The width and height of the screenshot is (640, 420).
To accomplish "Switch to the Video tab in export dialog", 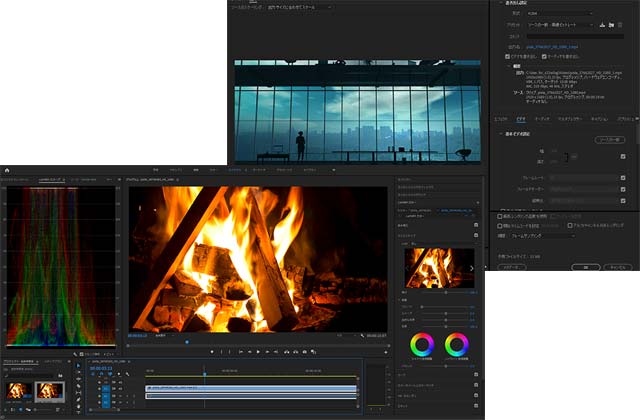I will [521, 119].
